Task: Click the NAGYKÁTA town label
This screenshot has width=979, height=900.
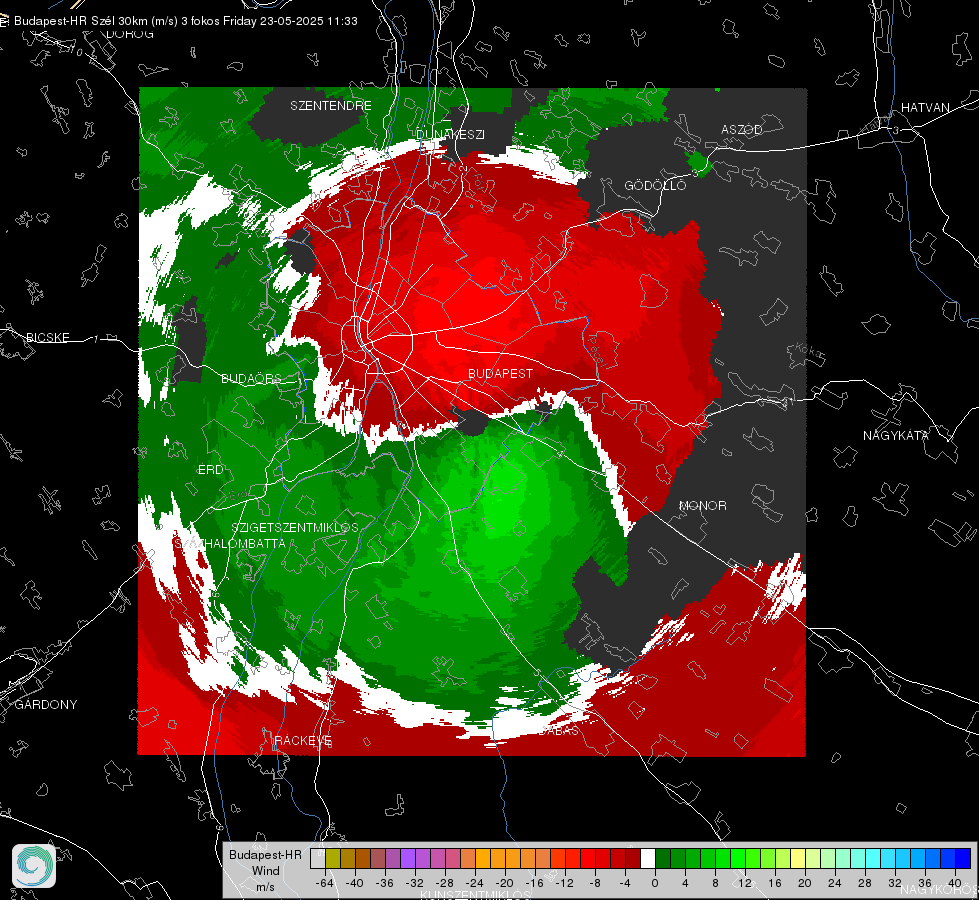Action: [x=895, y=435]
